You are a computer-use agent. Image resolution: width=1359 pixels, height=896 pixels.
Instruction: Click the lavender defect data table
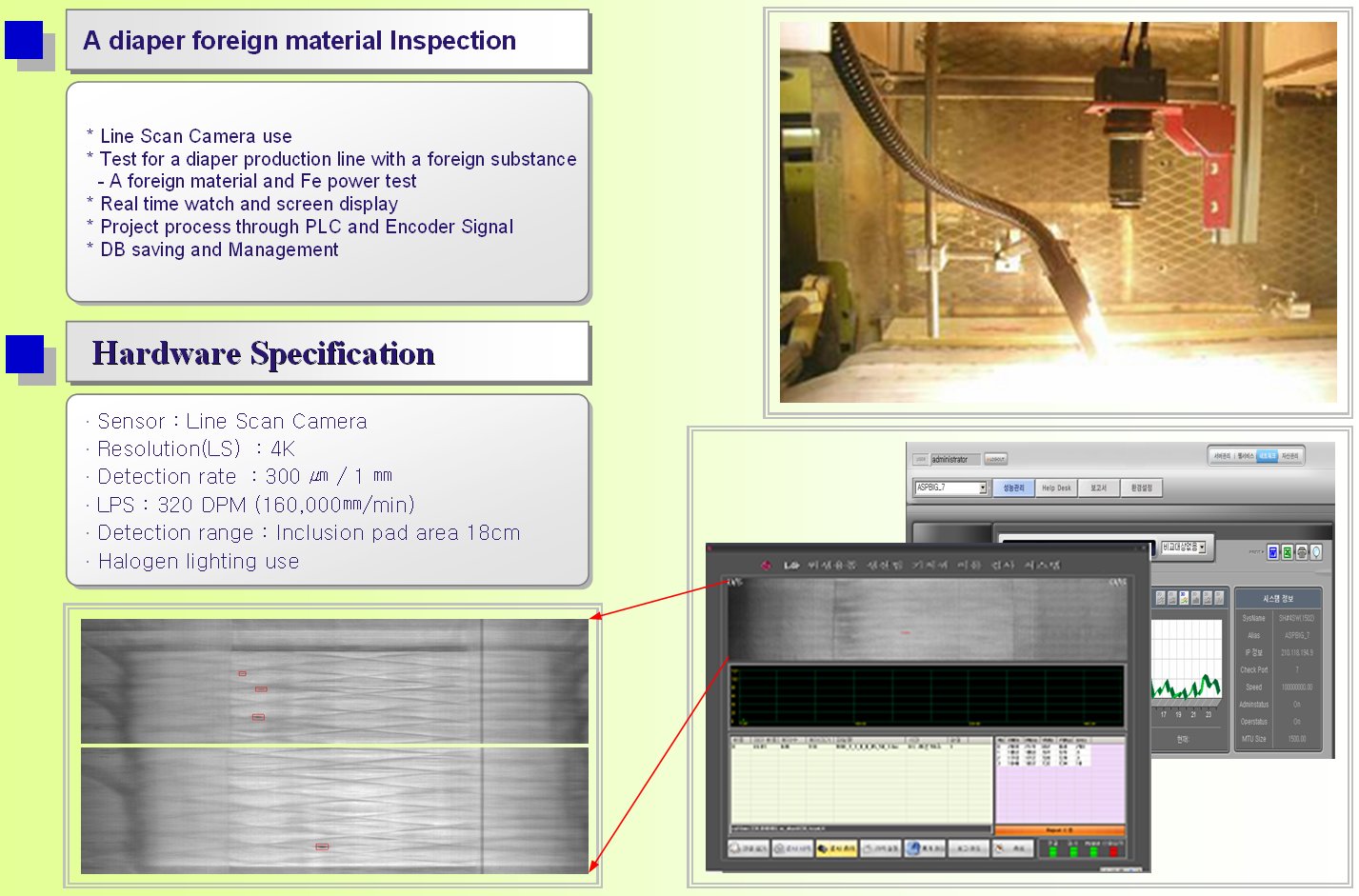point(1060,780)
